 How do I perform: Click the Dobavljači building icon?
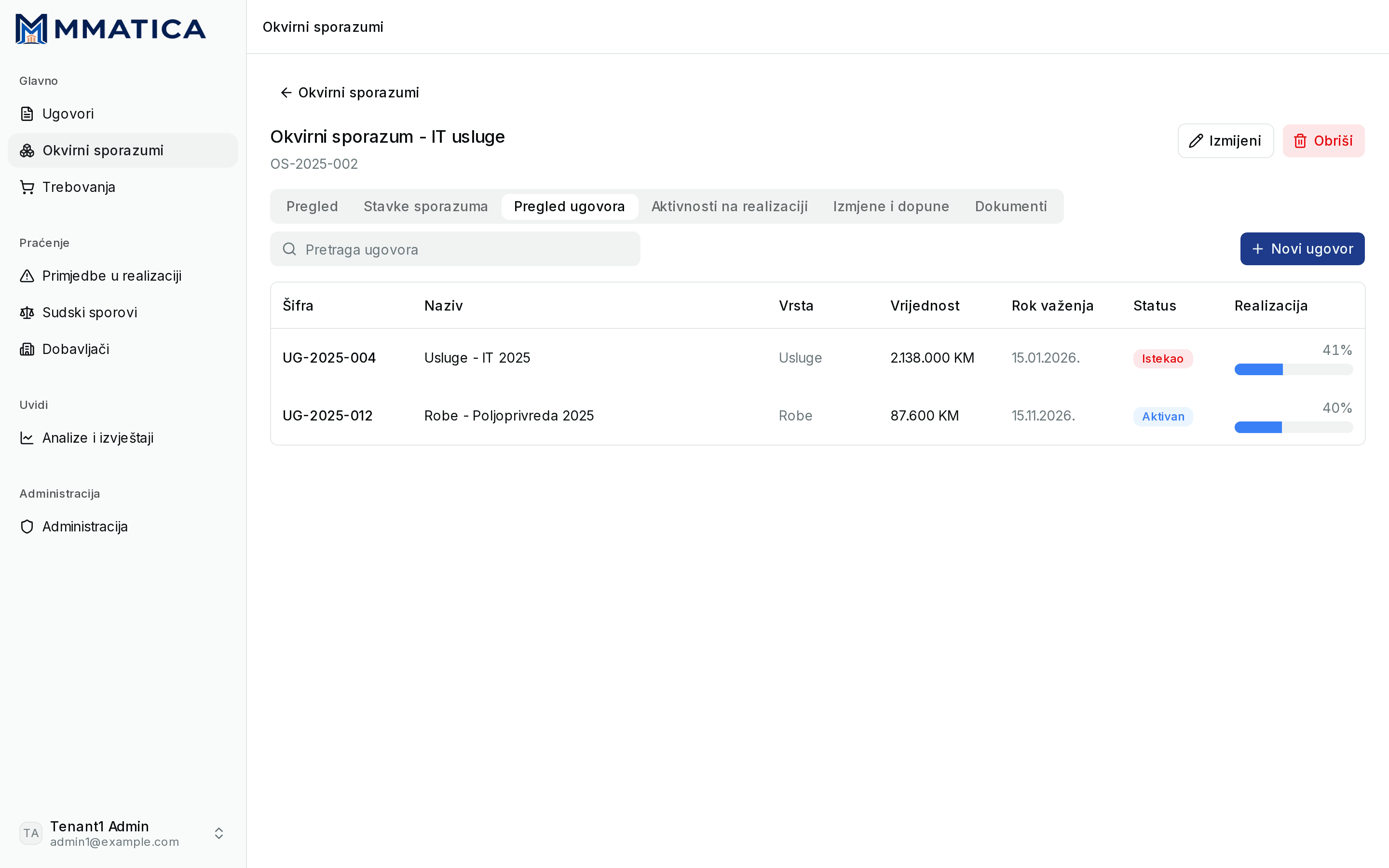(x=27, y=349)
